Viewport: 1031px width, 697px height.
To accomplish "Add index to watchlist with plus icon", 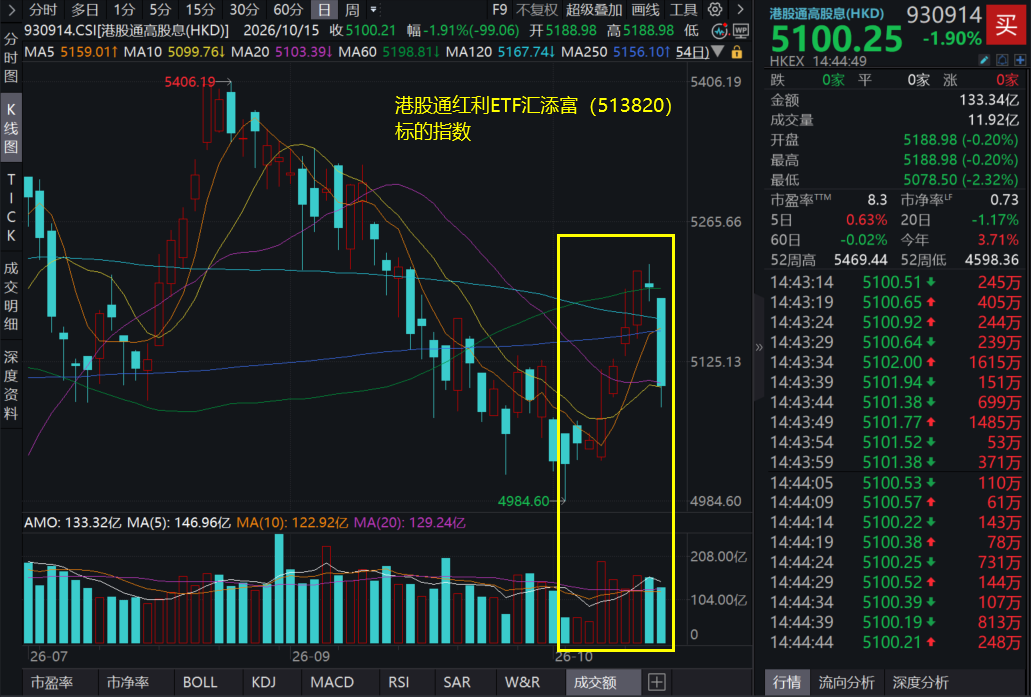I will click(1020, 60).
